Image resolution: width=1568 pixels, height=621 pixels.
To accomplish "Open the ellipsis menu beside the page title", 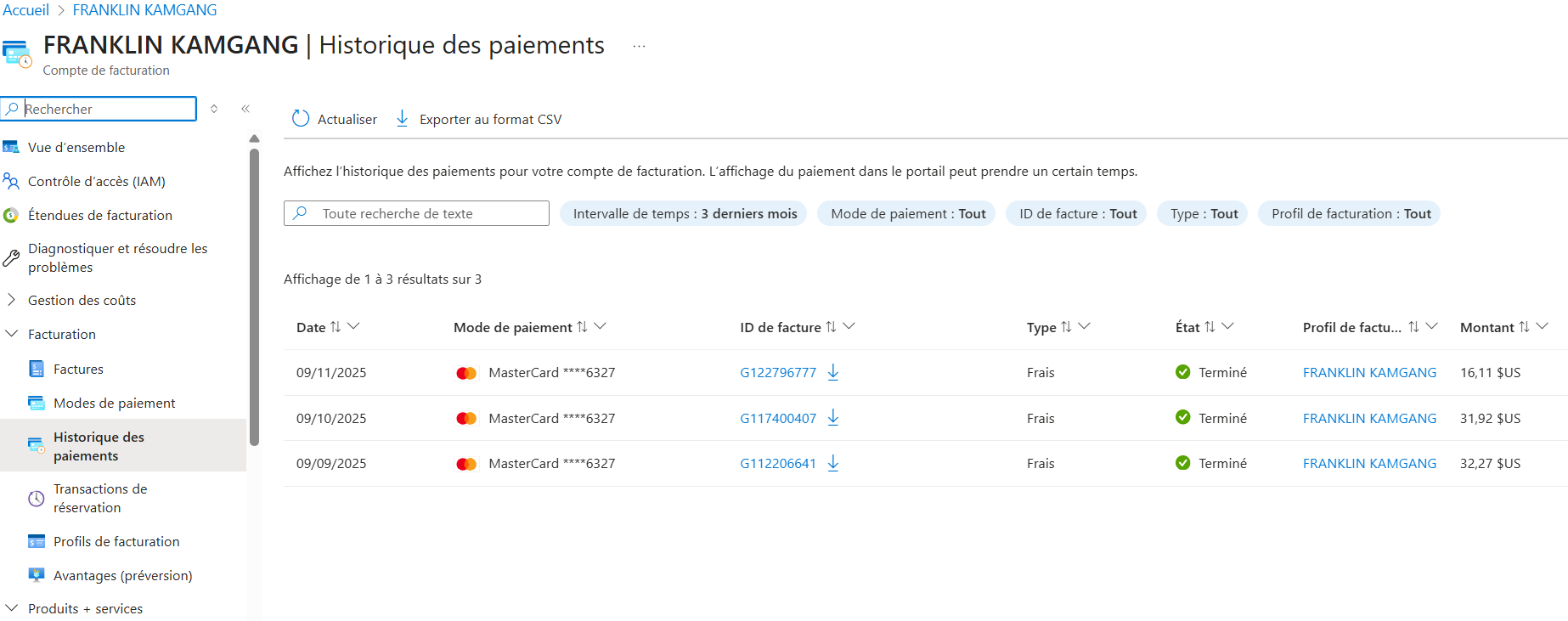I will click(639, 46).
